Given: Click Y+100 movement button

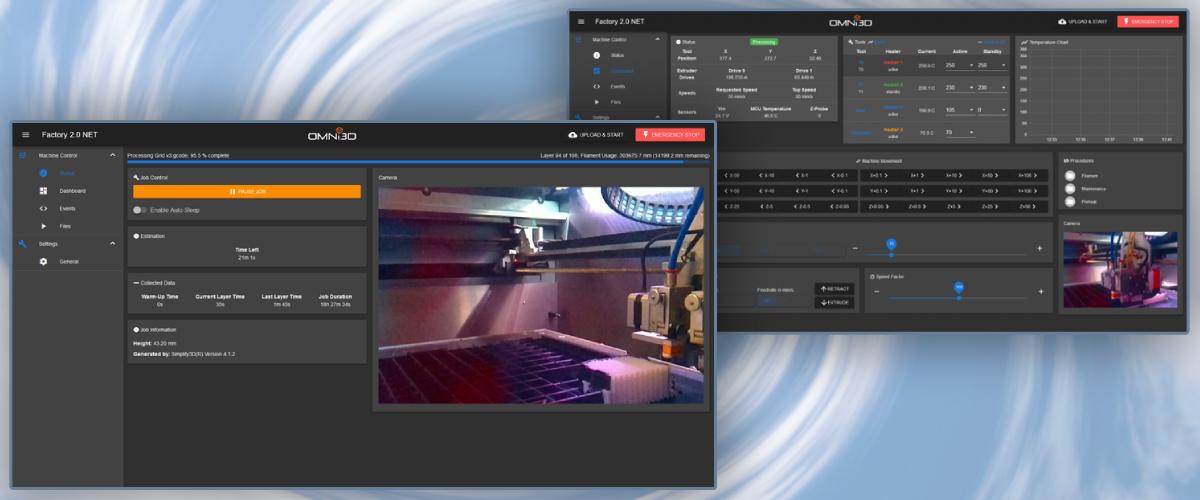Looking at the screenshot, I should [x=1027, y=190].
